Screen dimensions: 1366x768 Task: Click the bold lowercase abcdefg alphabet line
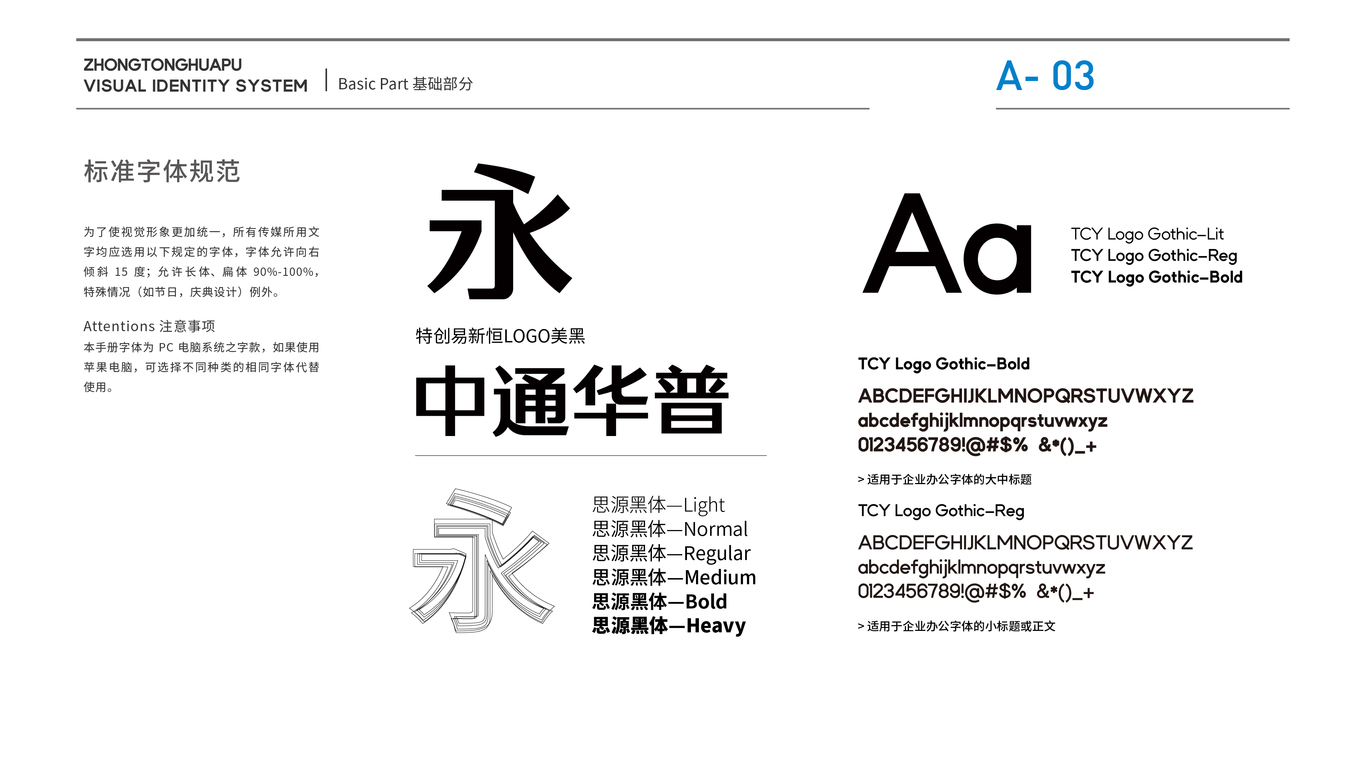pyautogui.click(x=983, y=421)
